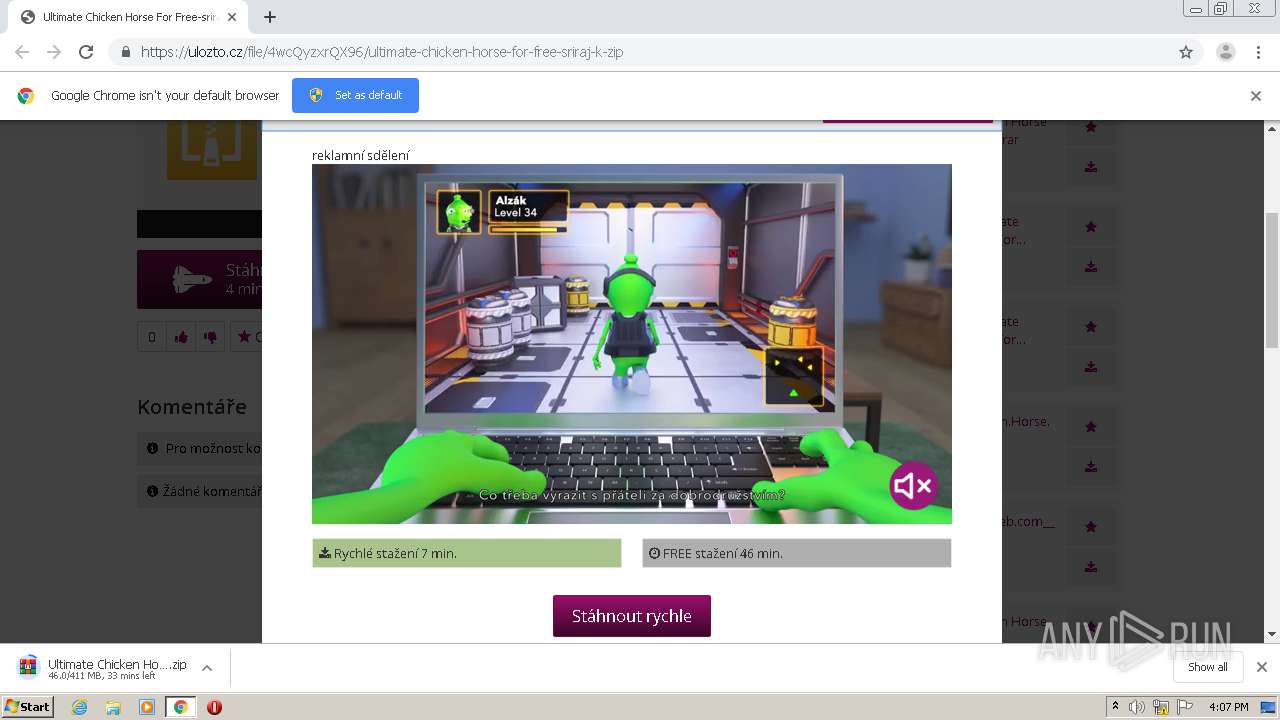Open the Chrome three-dot menu
The width and height of the screenshot is (1280, 720).
coord(1259,52)
